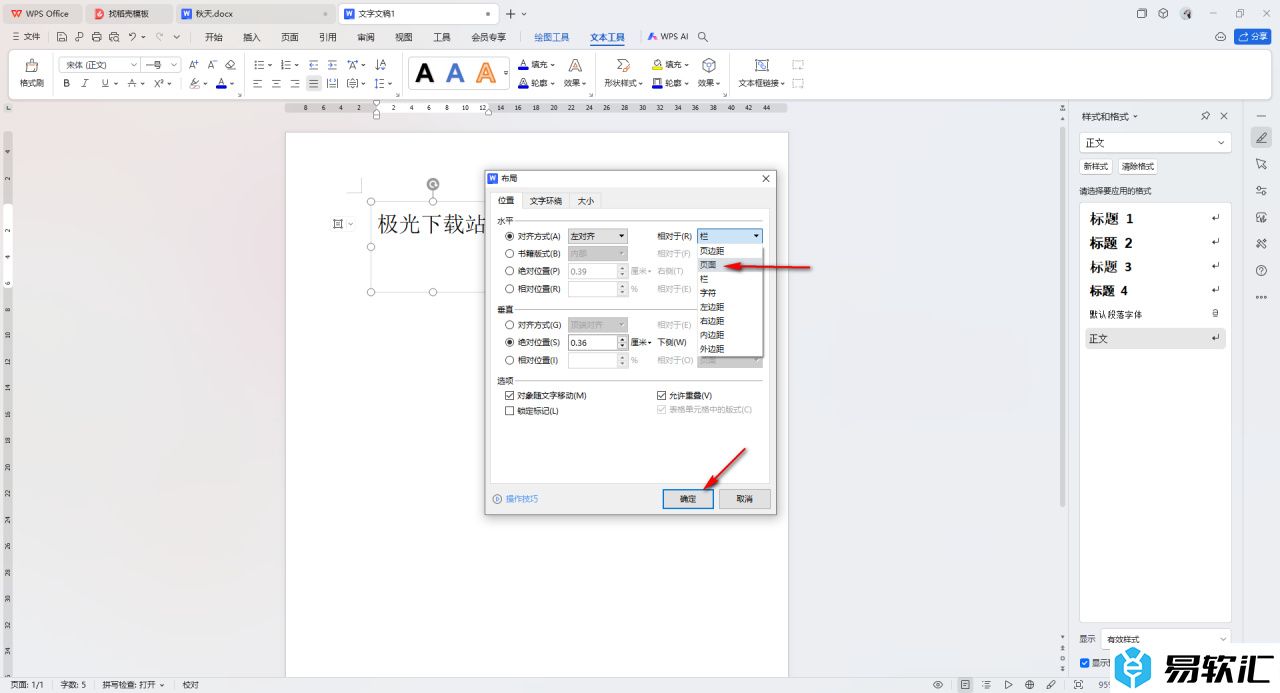1280x693 pixels.
Task: Decrease font size with A- icon
Action: click(212, 65)
